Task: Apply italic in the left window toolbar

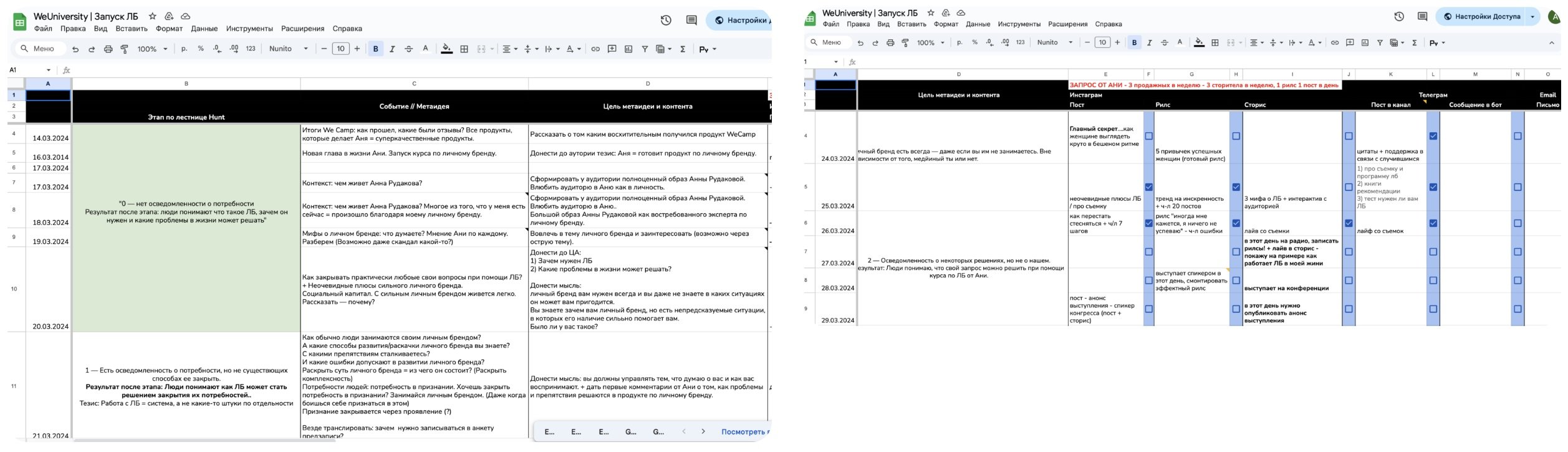Action: 392,49
